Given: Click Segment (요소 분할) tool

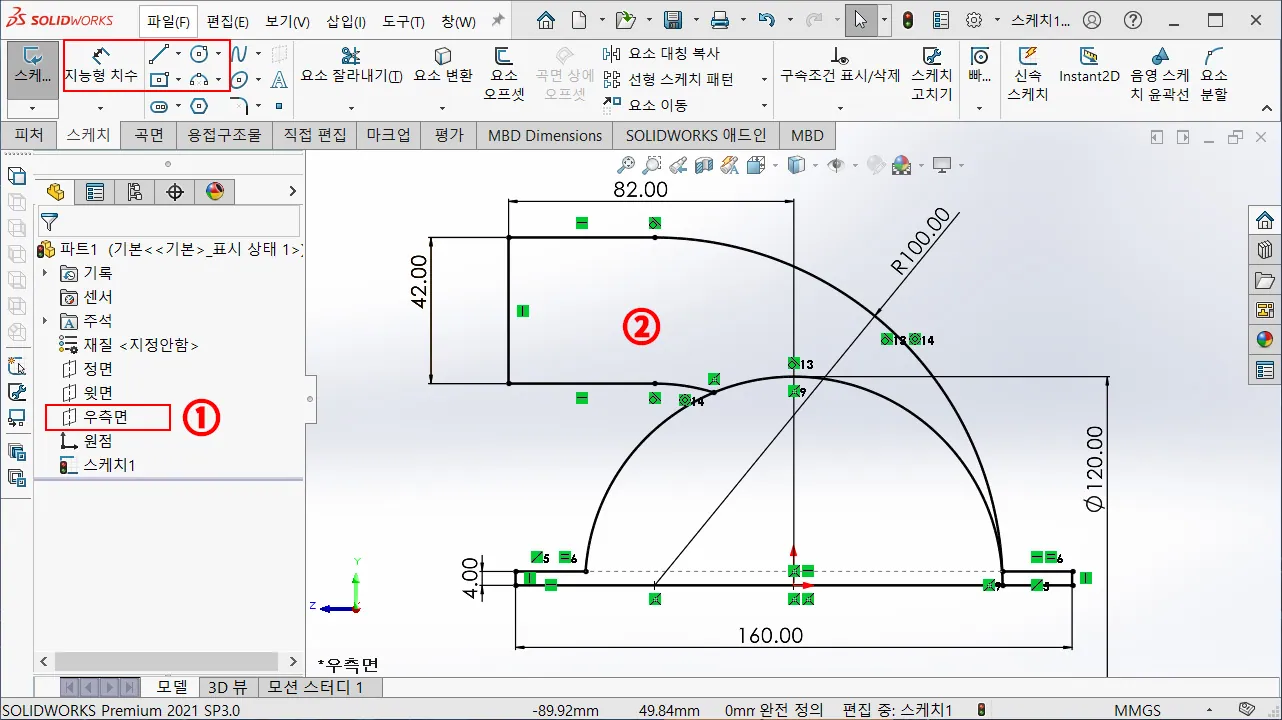Looking at the screenshot, I should [x=1214, y=74].
